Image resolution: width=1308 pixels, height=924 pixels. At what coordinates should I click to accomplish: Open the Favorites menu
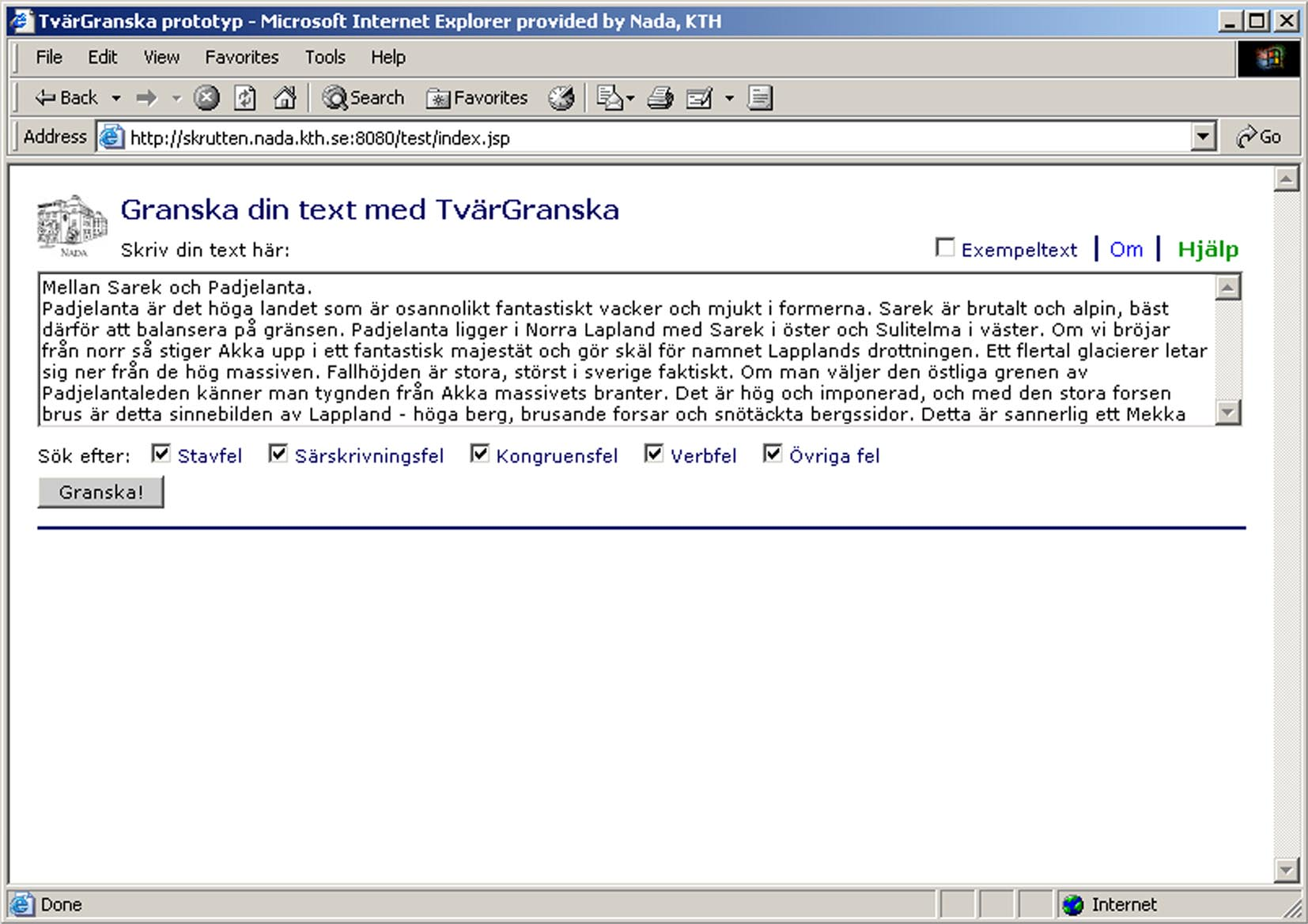coord(242,58)
